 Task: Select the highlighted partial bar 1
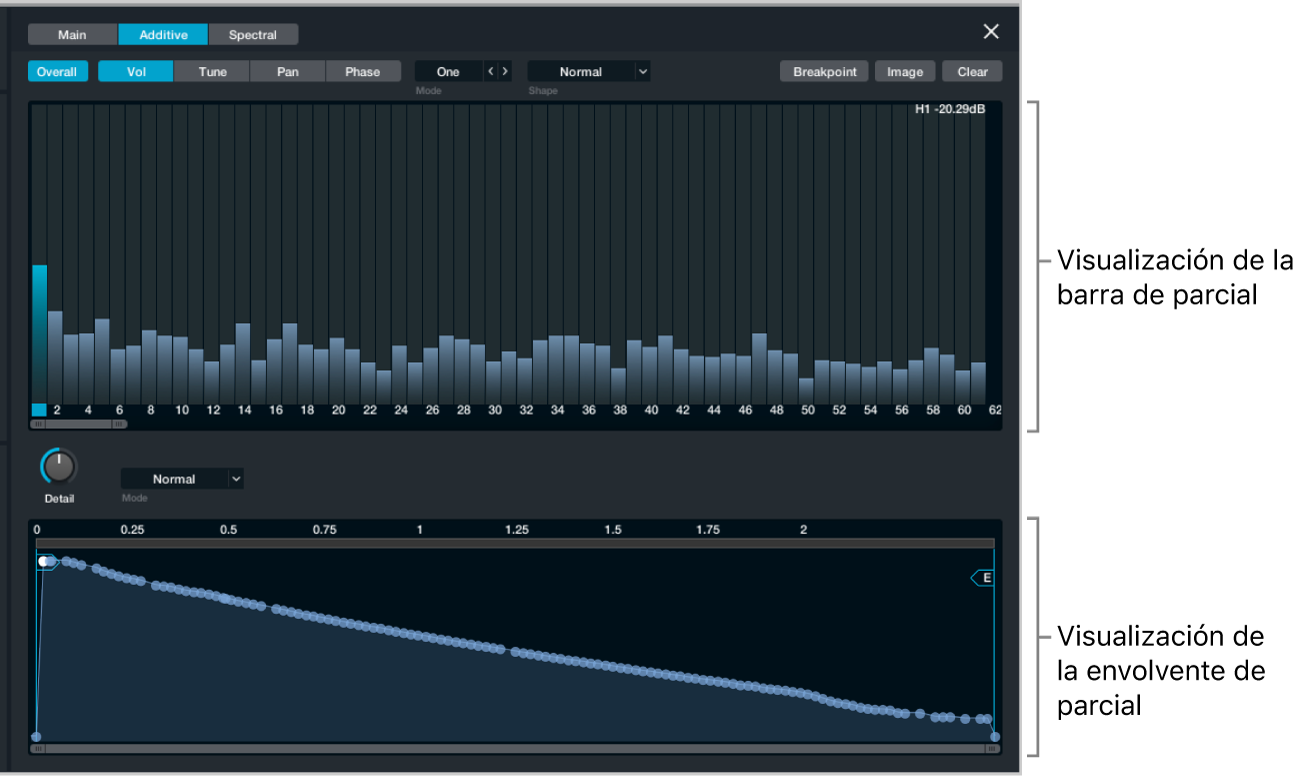point(40,333)
